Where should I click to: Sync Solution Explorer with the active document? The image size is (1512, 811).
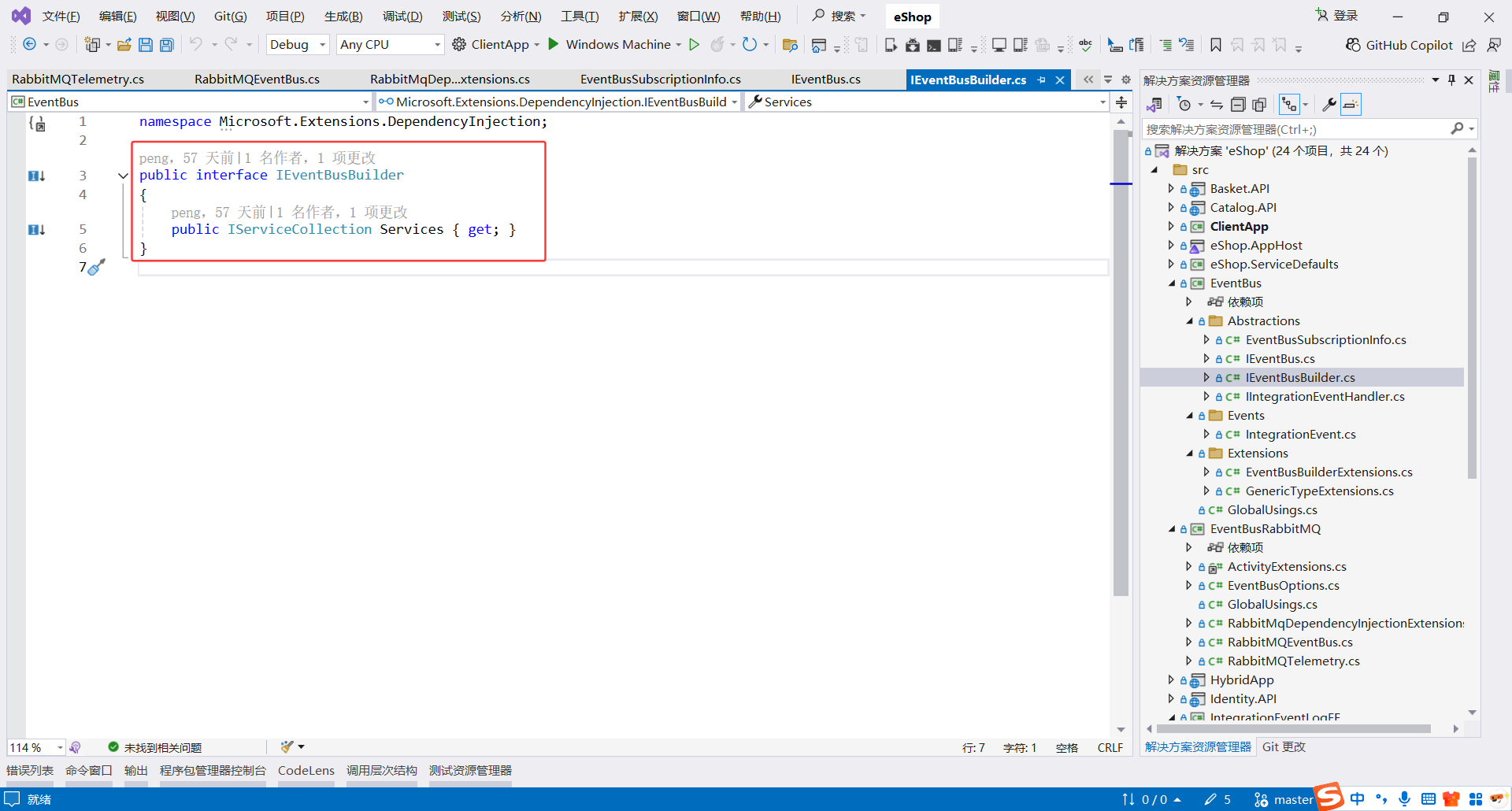pos(1217,105)
